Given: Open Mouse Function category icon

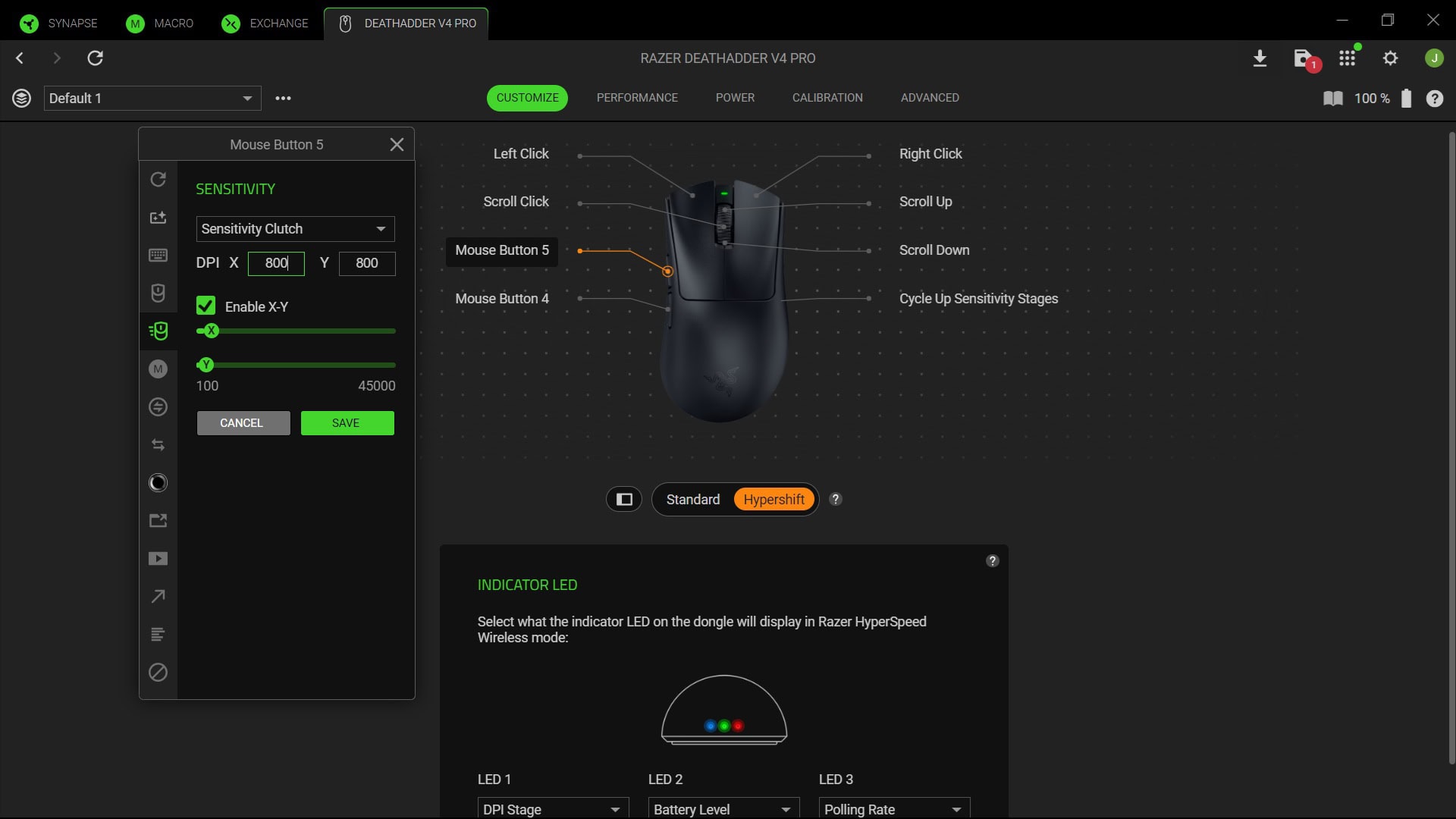Looking at the screenshot, I should [158, 293].
